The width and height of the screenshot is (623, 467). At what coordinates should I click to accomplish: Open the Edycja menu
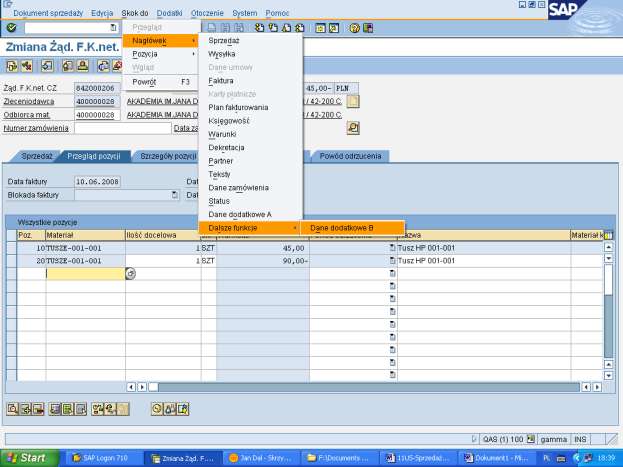pos(102,13)
